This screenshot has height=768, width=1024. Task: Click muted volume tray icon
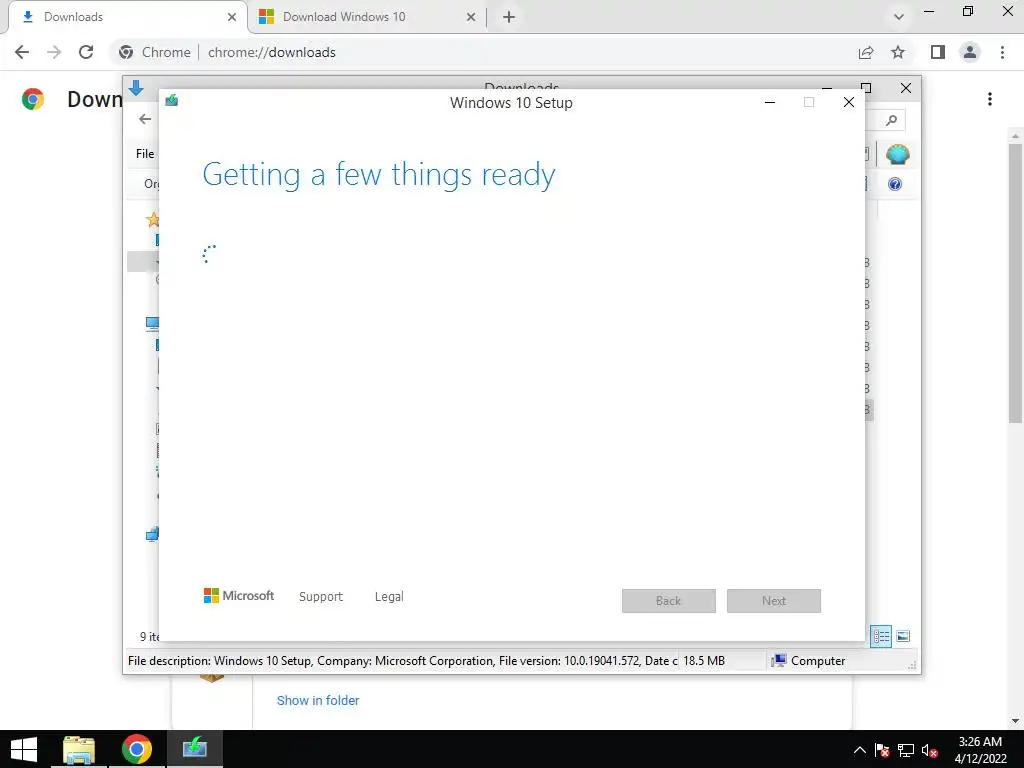click(x=929, y=750)
